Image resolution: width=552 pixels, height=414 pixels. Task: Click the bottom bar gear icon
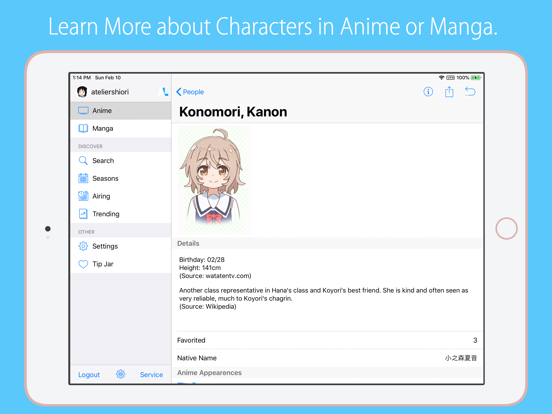tap(120, 374)
